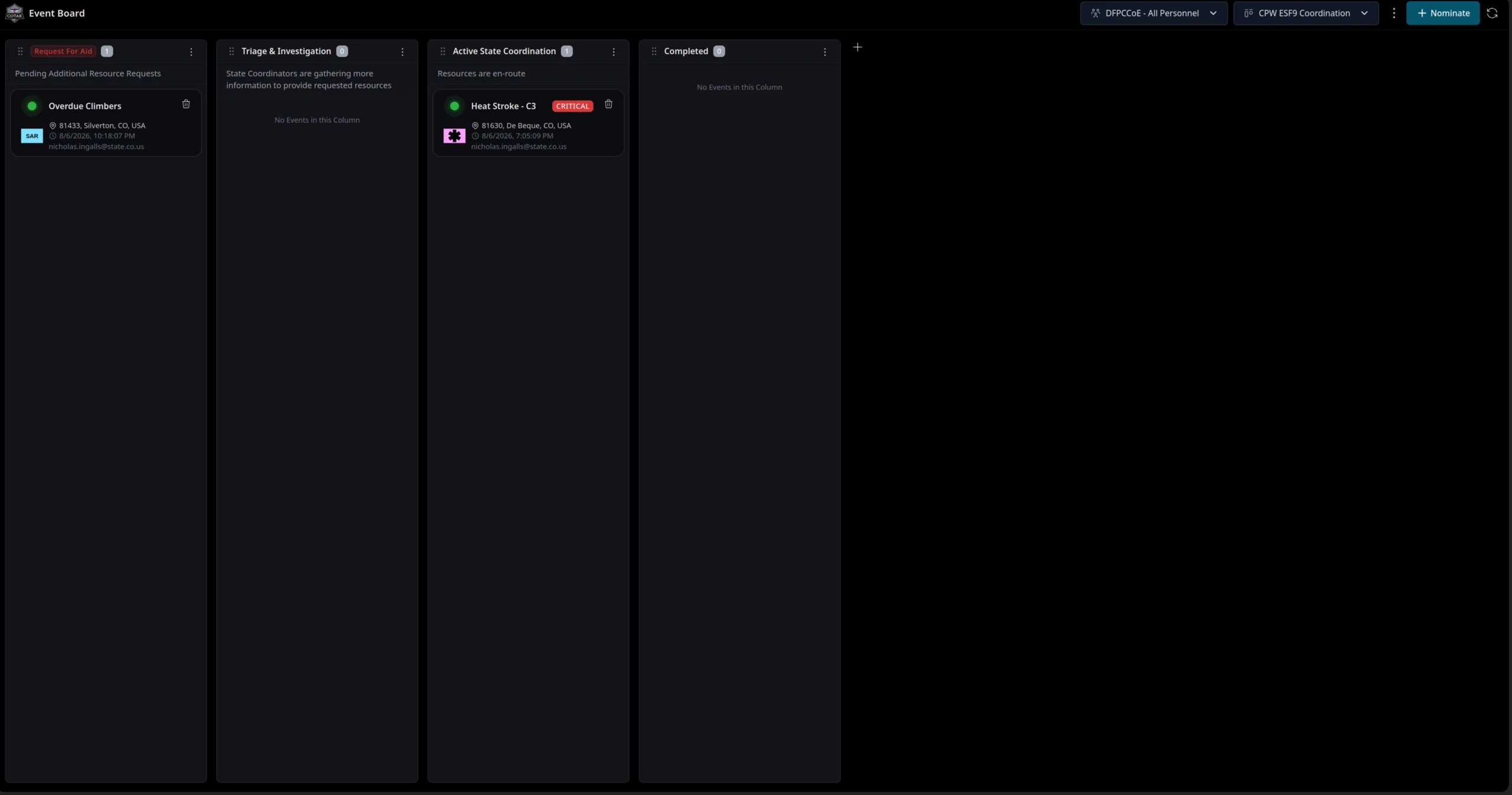Screen dimensions: 1512x795
Task: Delete the Heat Stroke - C3 card
Action: (x=608, y=104)
